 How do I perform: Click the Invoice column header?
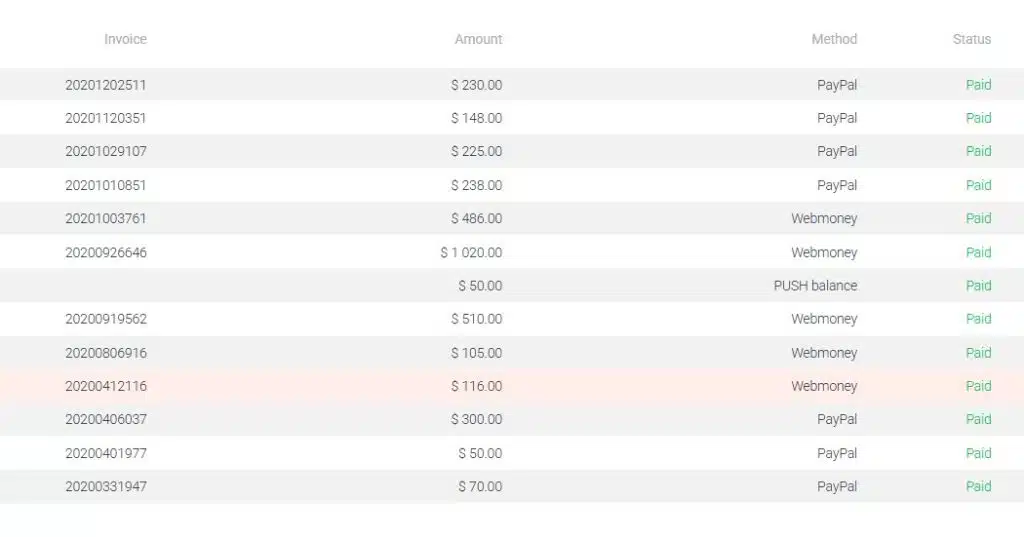click(x=125, y=39)
